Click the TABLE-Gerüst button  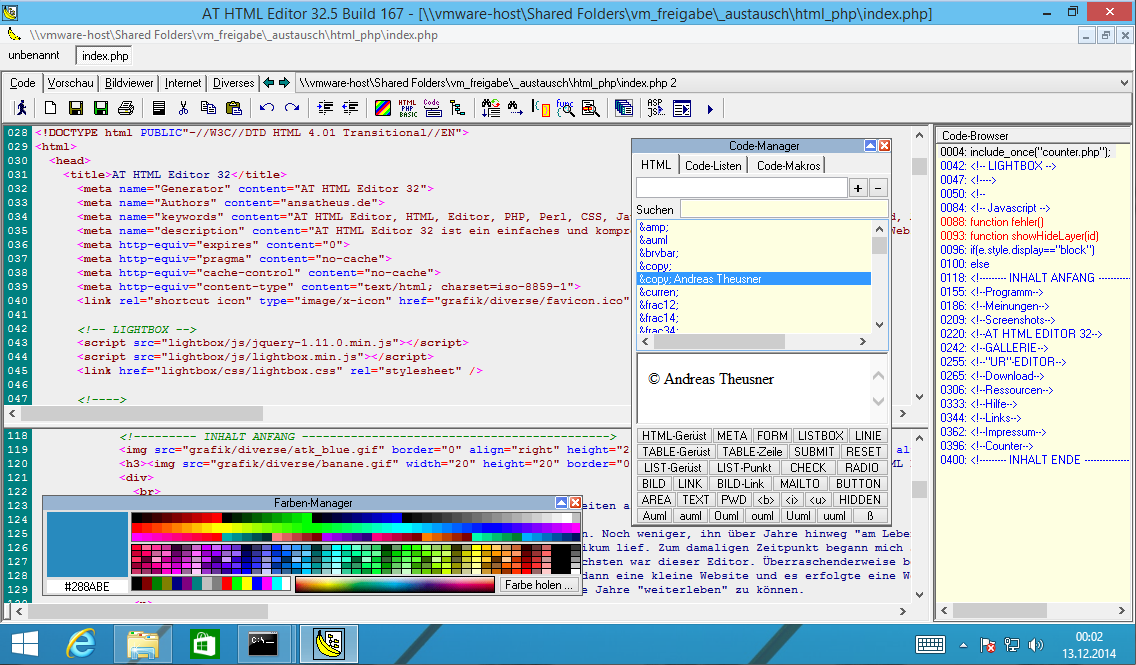coord(677,452)
